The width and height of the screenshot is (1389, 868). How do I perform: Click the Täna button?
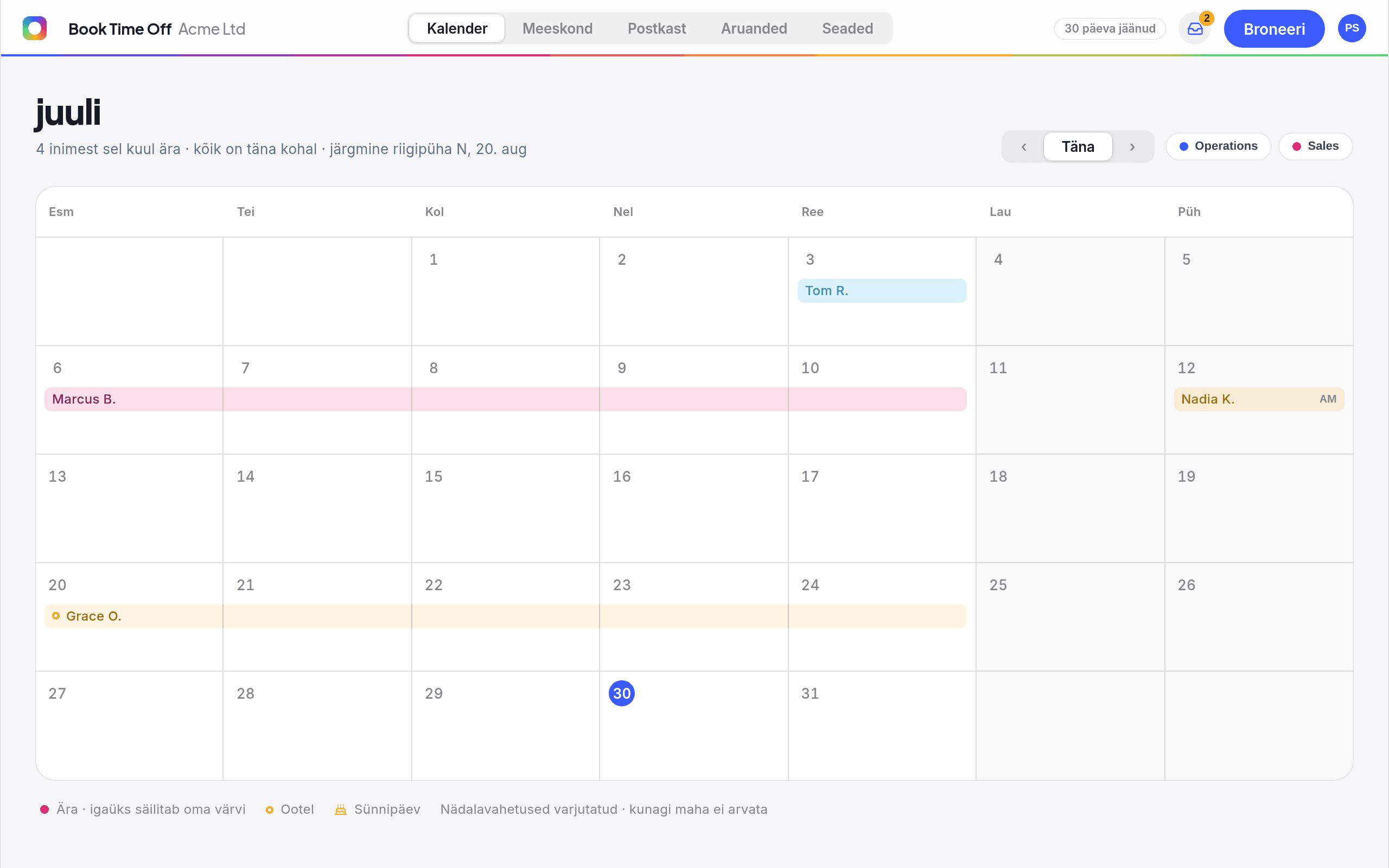(1078, 147)
